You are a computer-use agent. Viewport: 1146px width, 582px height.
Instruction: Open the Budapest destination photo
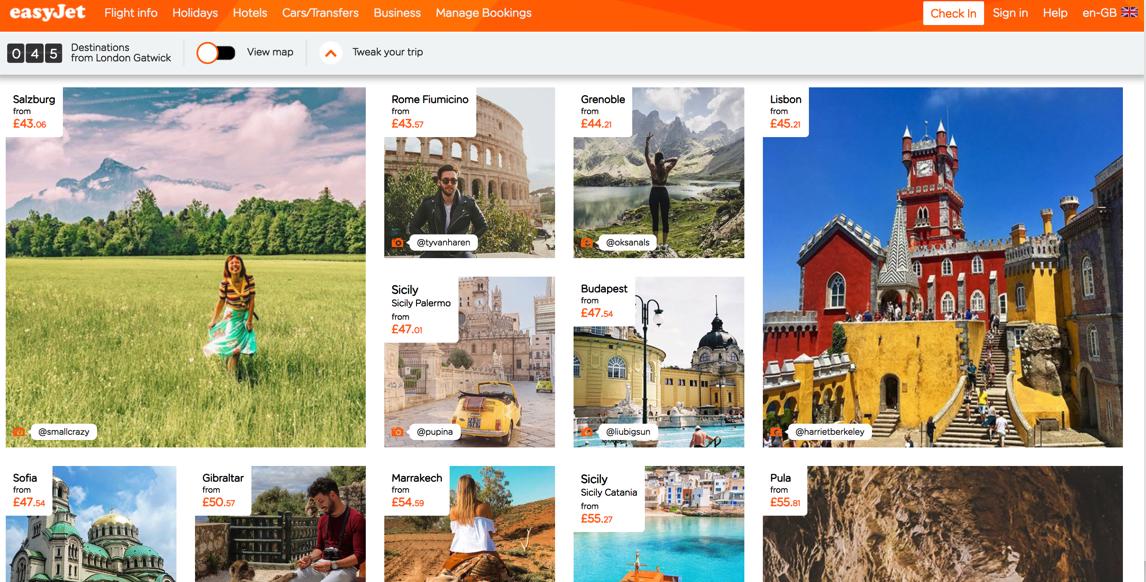pos(659,362)
